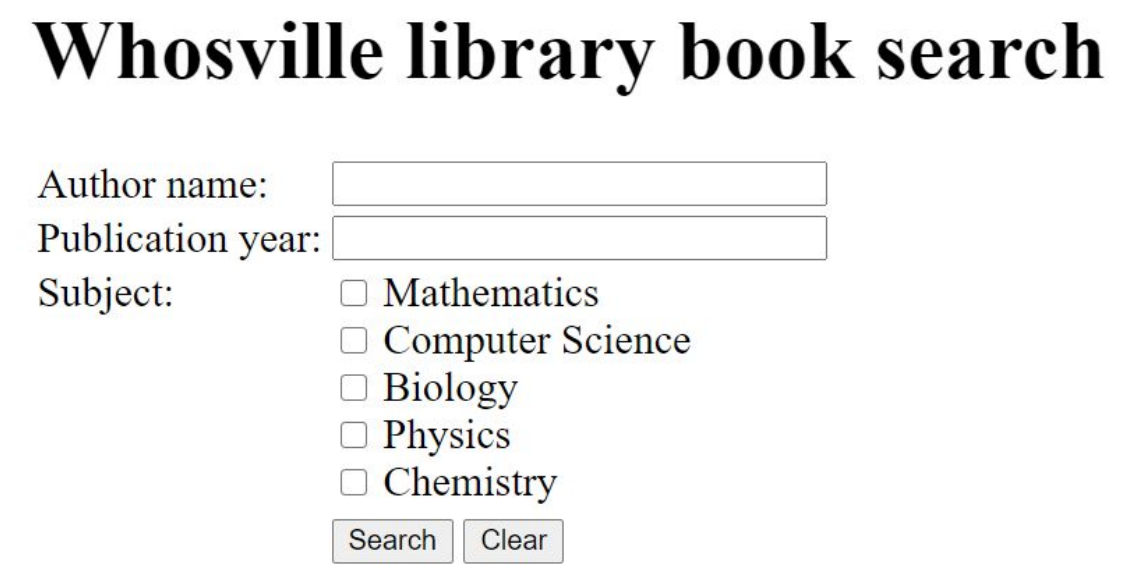Click the Author name text field
The image size is (1122, 580).
click(579, 184)
